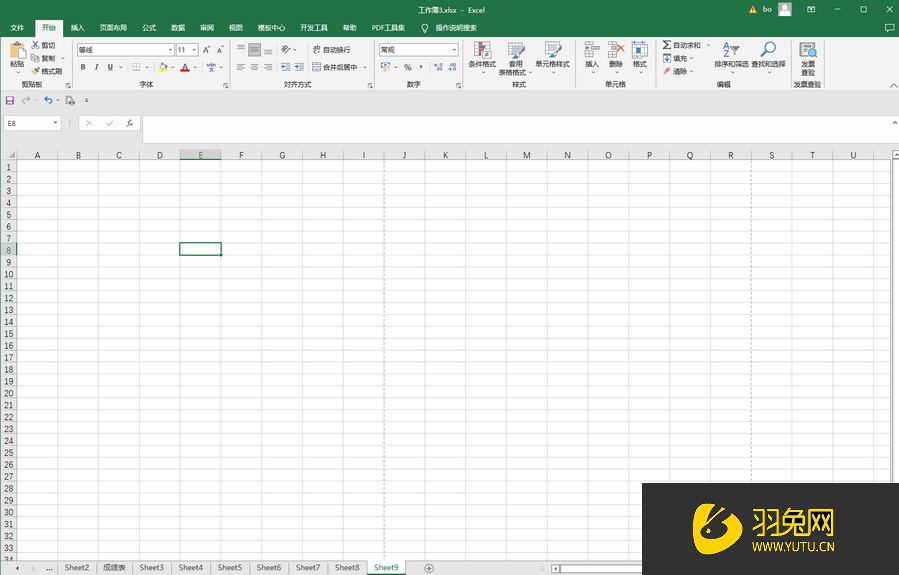The height and width of the screenshot is (575, 899).
Task: Apply the red font color swatch
Action: 185,67
